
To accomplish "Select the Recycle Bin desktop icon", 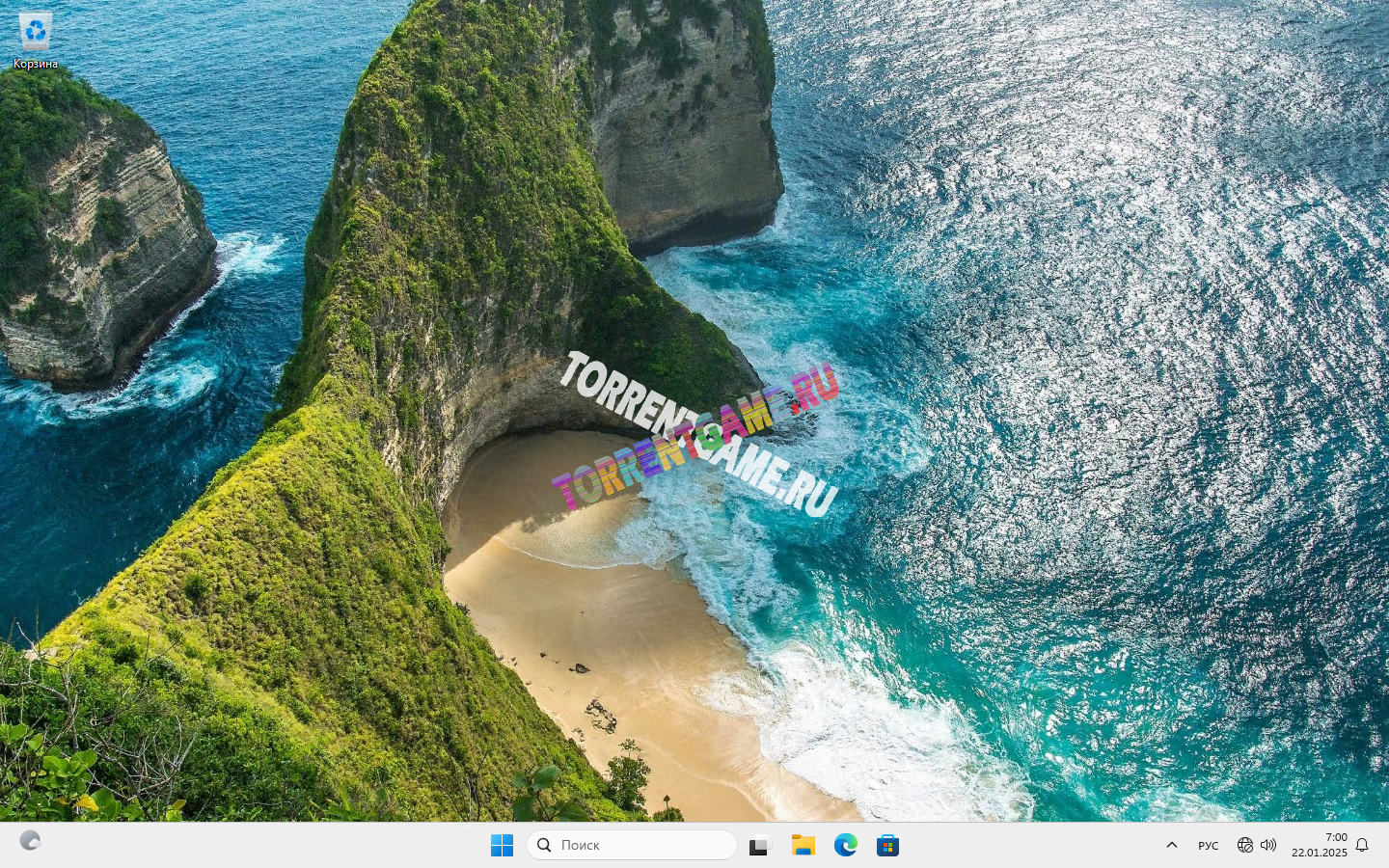I will [36, 32].
